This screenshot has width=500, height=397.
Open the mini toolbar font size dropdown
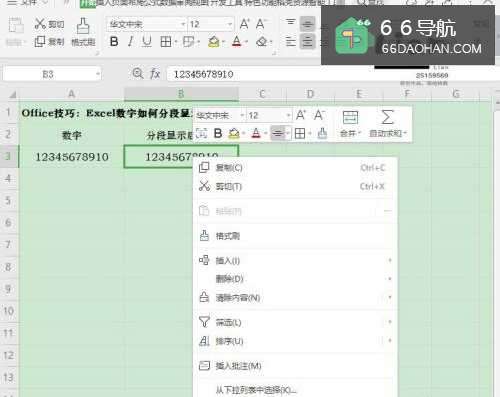[288, 116]
